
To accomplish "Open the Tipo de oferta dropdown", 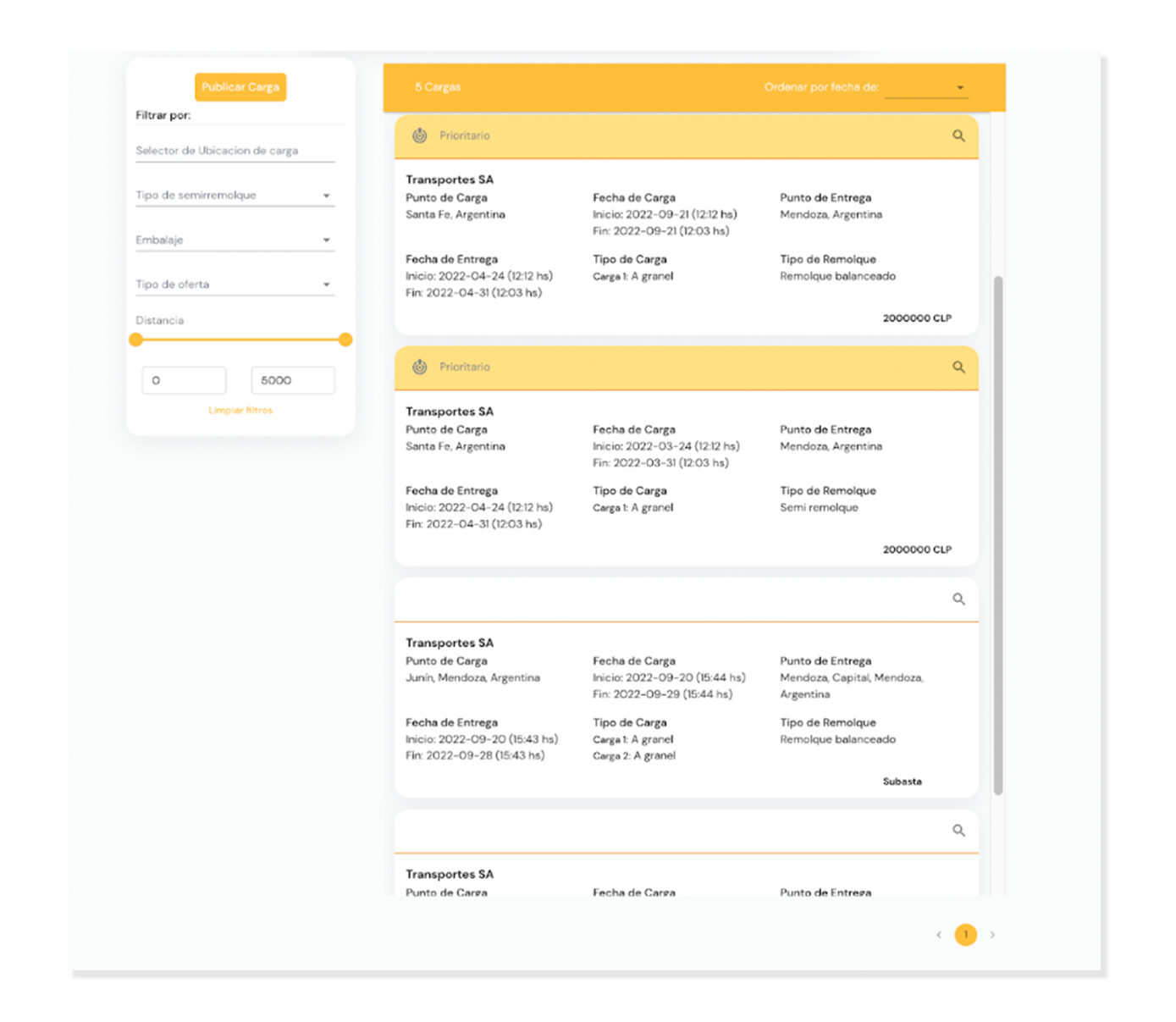I will [x=235, y=285].
